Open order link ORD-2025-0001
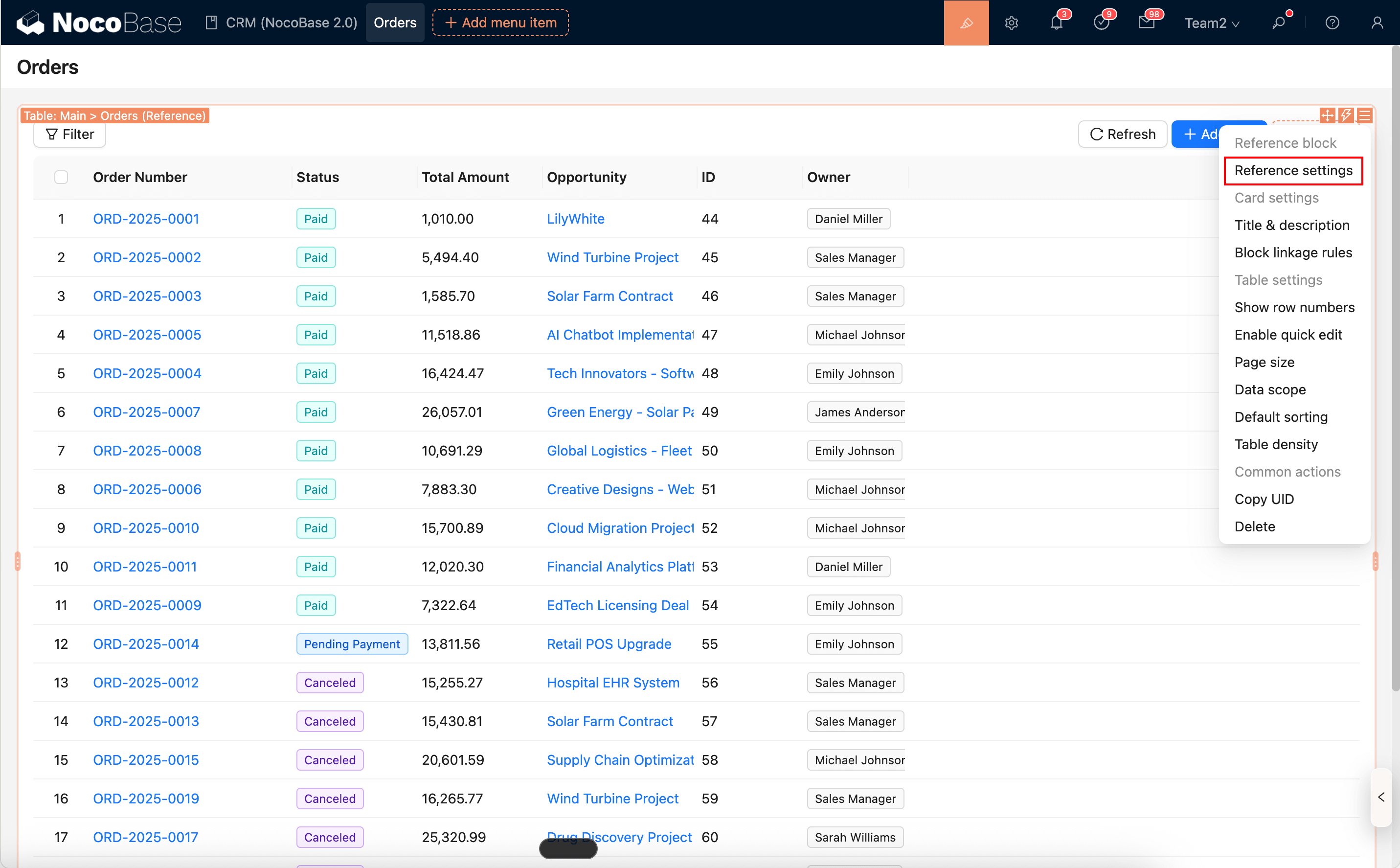 pyautogui.click(x=146, y=219)
